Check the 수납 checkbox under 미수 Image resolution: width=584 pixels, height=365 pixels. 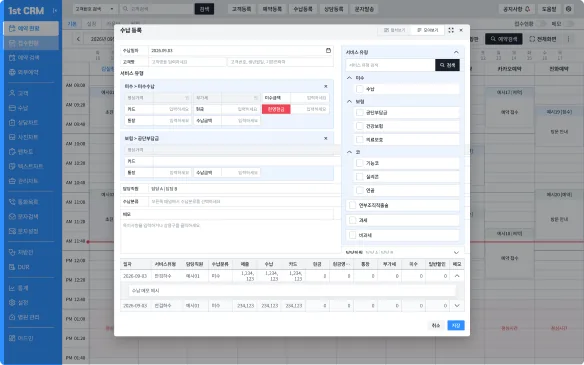click(x=359, y=89)
